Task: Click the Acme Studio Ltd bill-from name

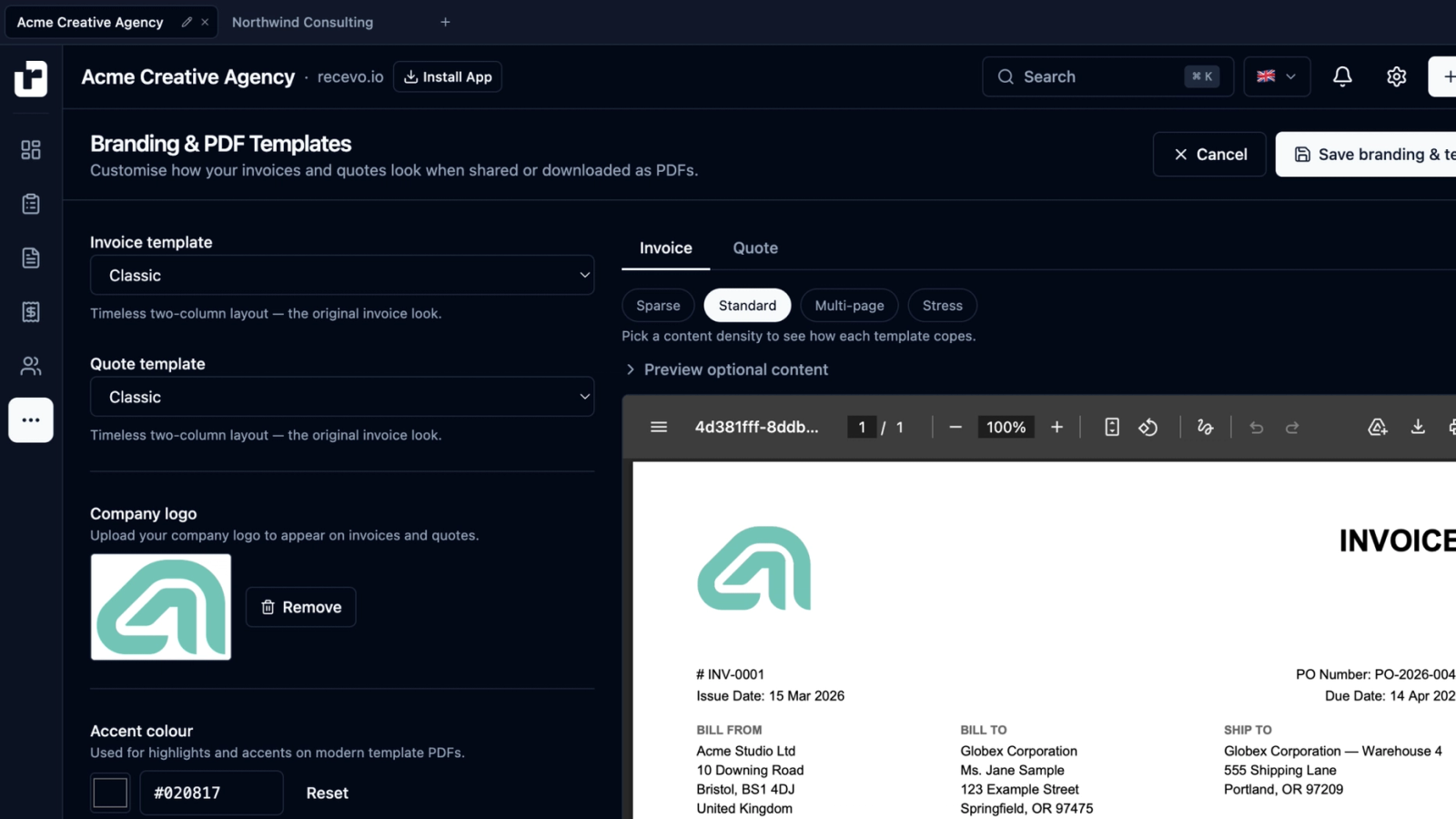Action: tap(745, 751)
